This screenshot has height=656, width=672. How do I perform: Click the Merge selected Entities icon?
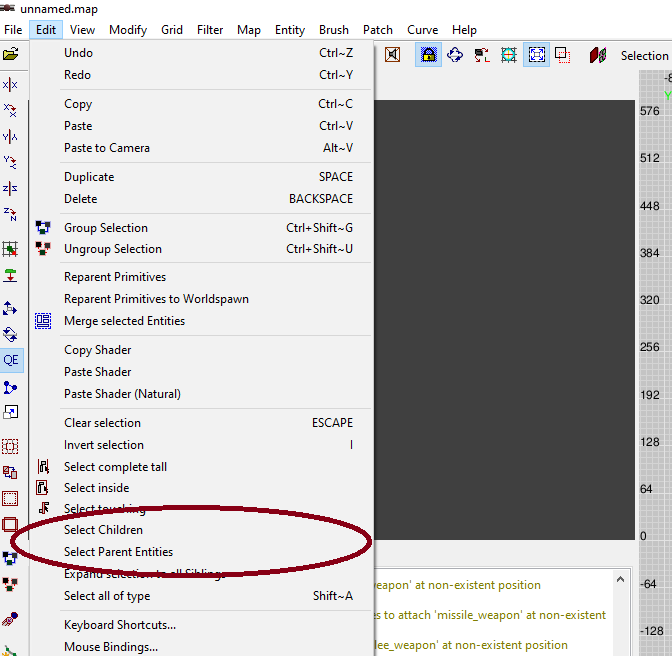pyautogui.click(x=43, y=321)
